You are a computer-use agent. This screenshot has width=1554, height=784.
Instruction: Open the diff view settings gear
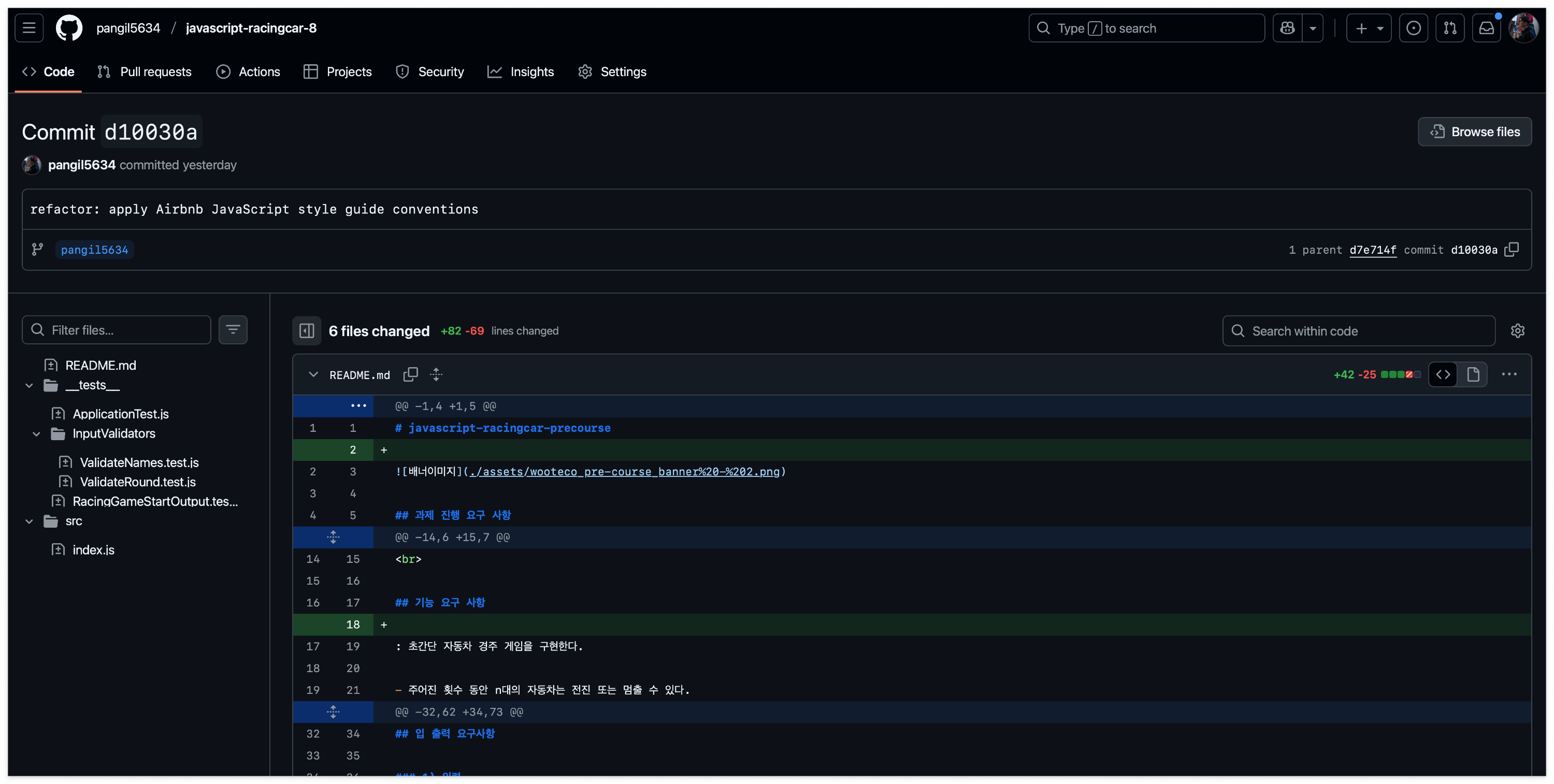tap(1517, 331)
